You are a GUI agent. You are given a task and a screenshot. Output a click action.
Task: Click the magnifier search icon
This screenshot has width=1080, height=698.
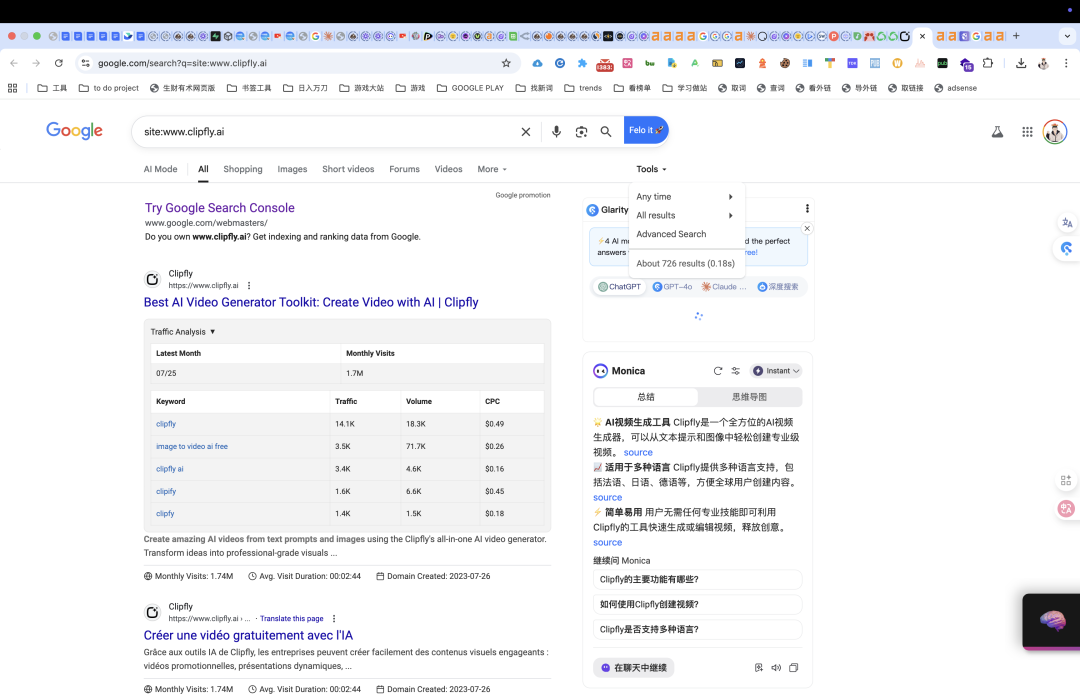click(x=606, y=132)
